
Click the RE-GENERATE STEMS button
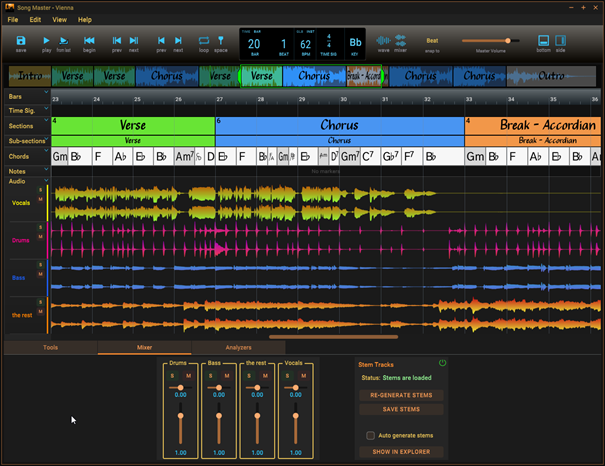(x=401, y=395)
